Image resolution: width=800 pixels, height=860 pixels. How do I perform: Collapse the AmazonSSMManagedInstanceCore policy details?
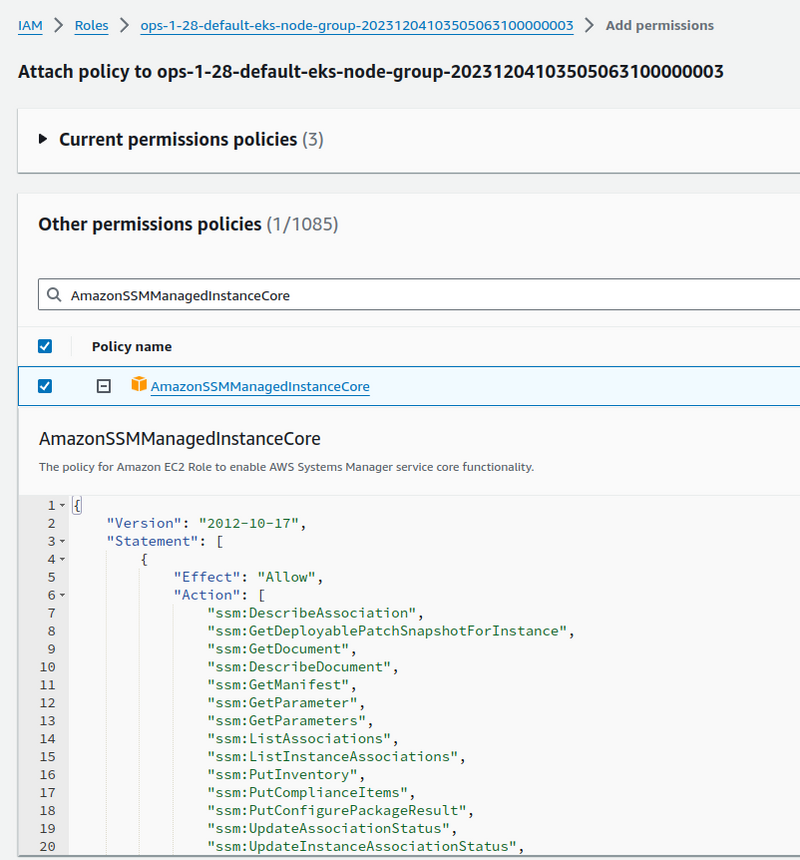[x=104, y=386]
